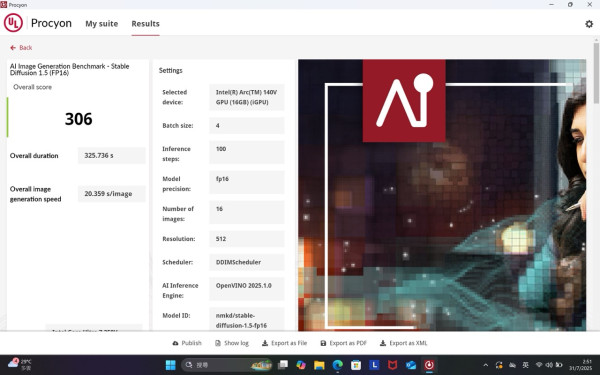Select the Results tab
This screenshot has height=375, width=600.
[x=145, y=24]
